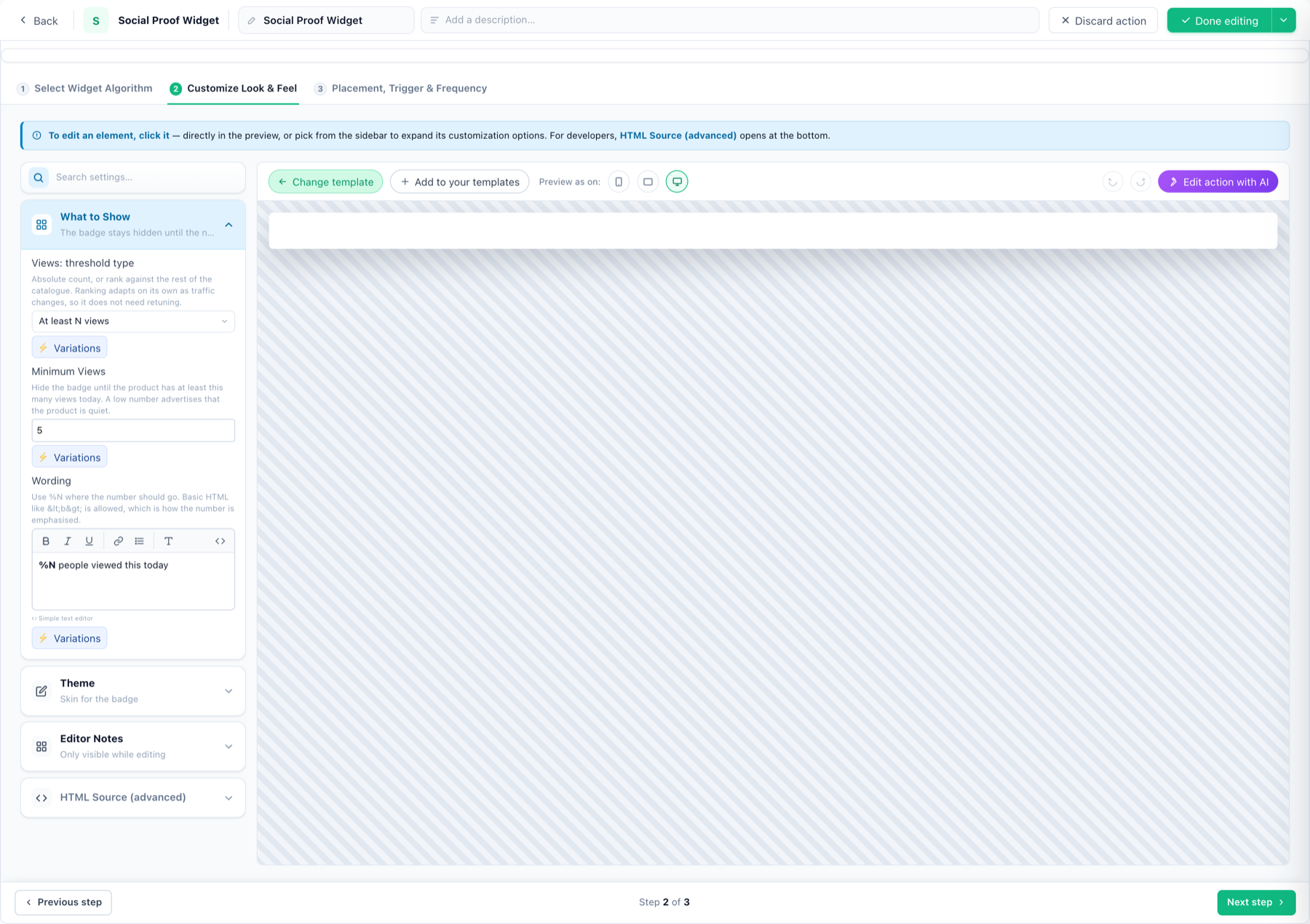Click Done editing
The width and height of the screenshot is (1310, 924).
click(1219, 20)
